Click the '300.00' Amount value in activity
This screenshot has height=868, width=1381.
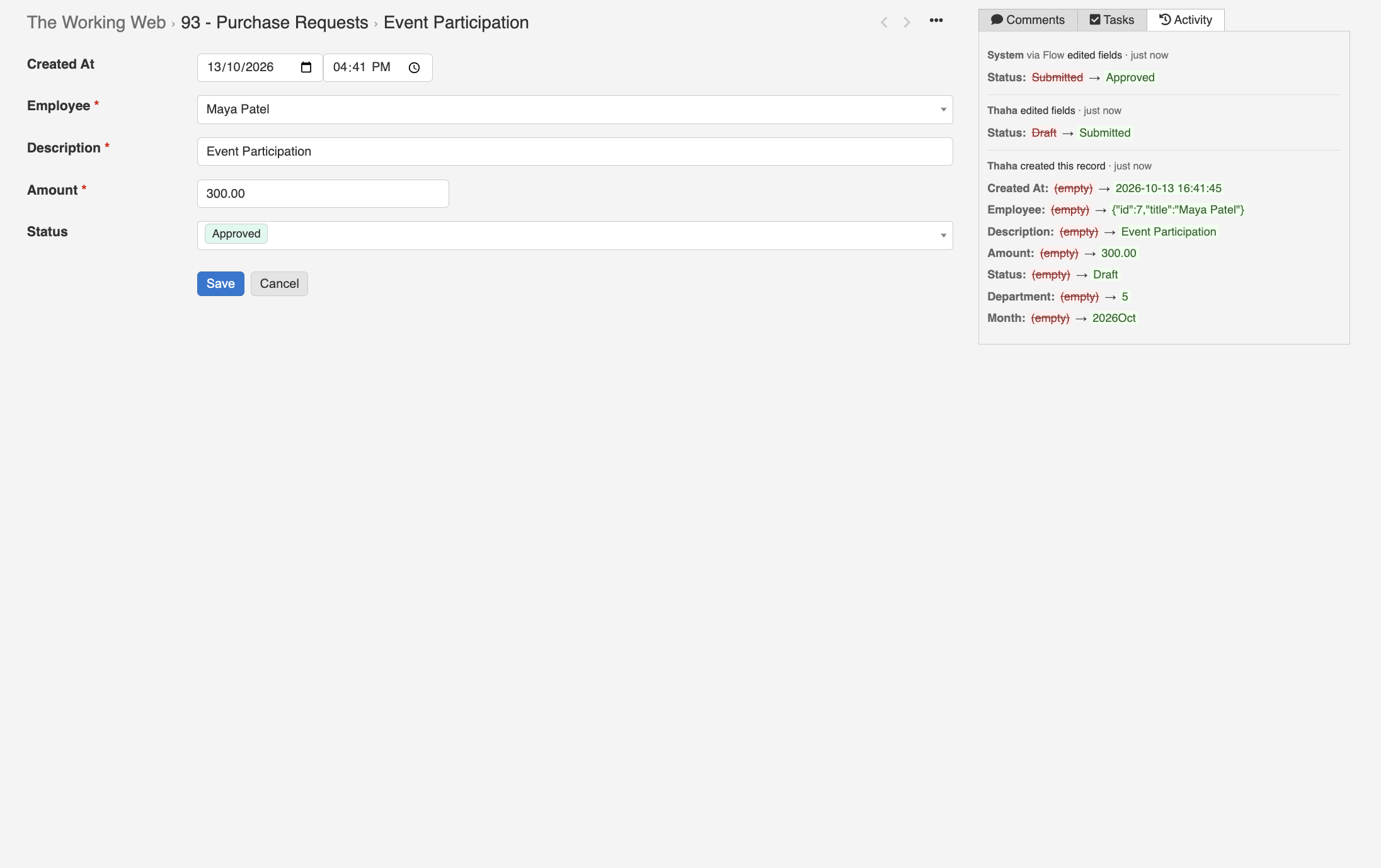(1118, 253)
